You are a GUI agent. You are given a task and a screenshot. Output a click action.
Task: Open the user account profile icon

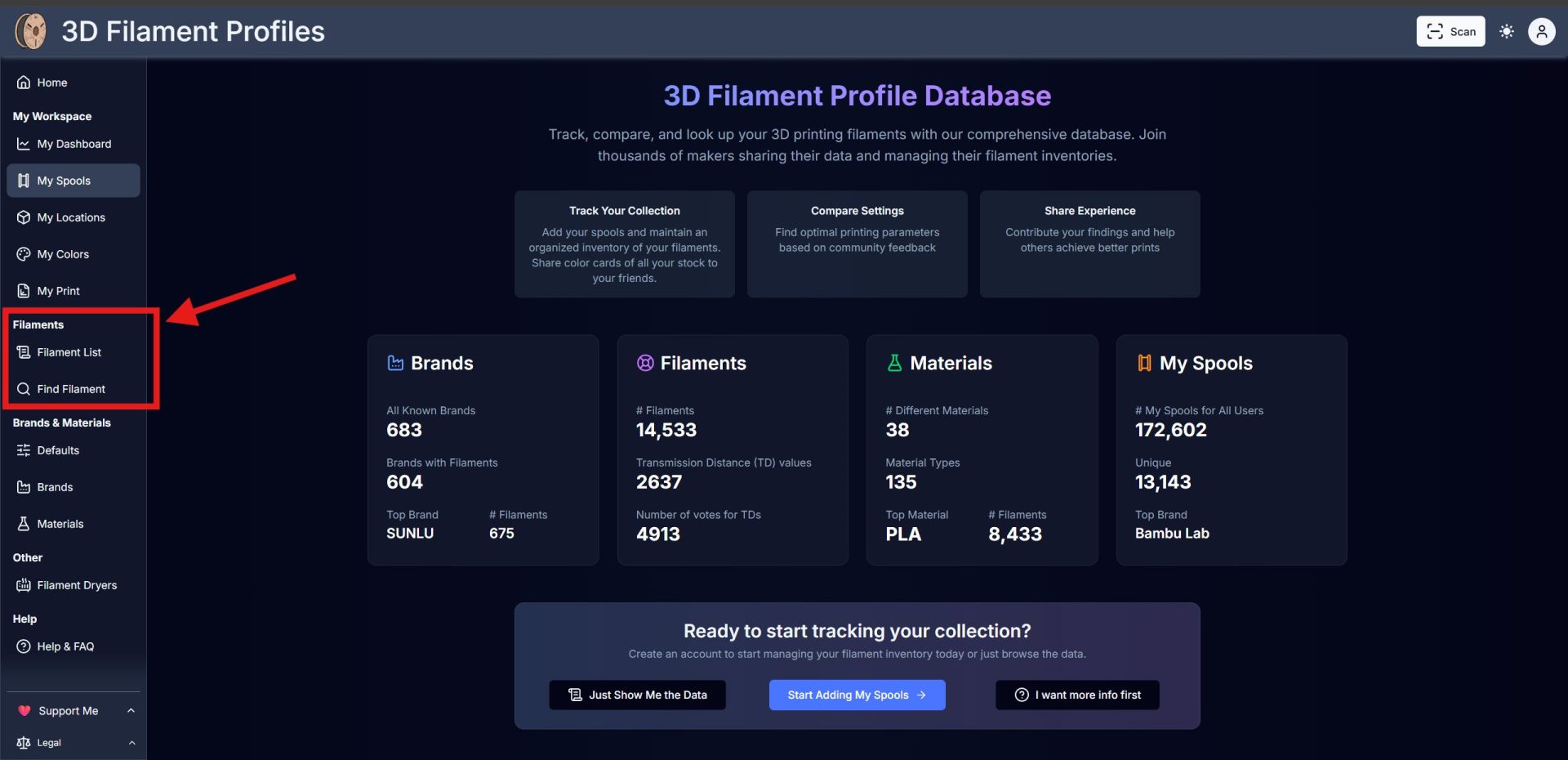pos(1541,32)
